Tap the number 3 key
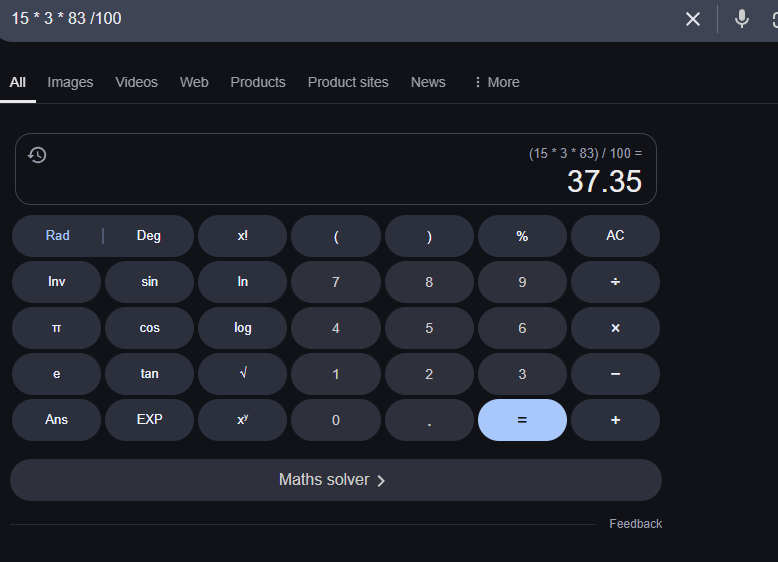The width and height of the screenshot is (778, 562). coord(522,374)
